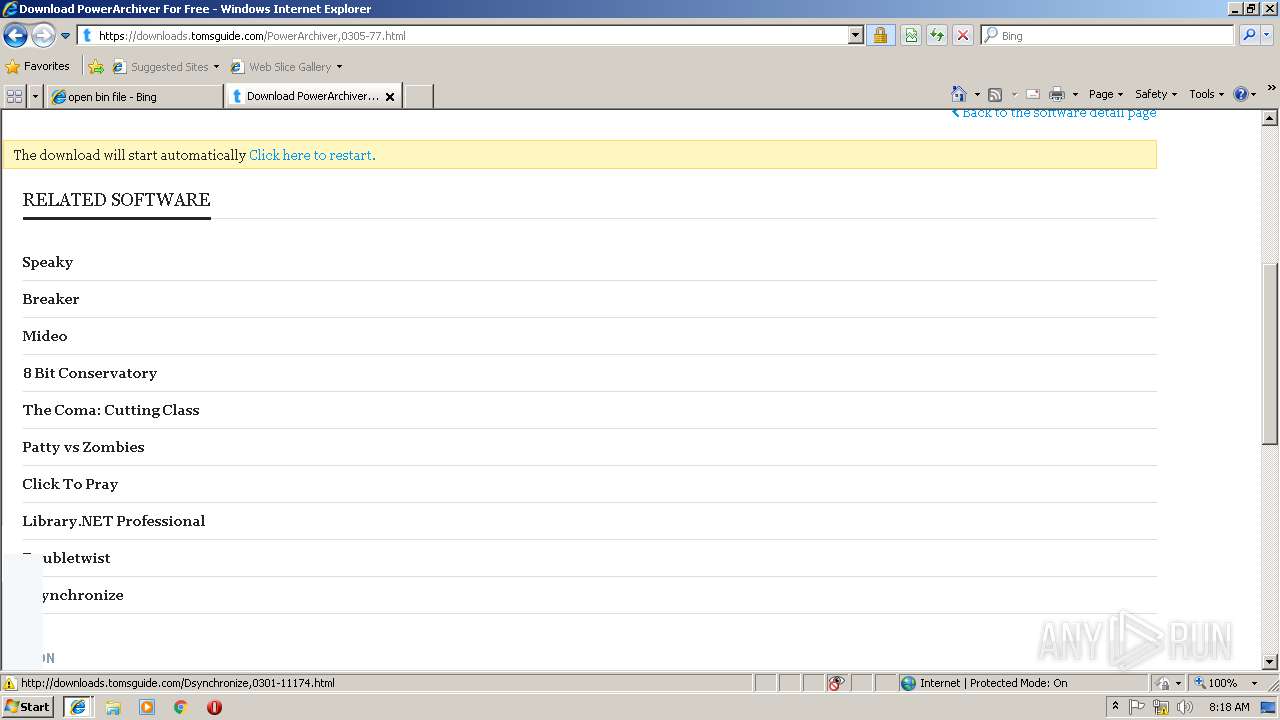Click the 8:18 AM system clock

pyautogui.click(x=1229, y=707)
